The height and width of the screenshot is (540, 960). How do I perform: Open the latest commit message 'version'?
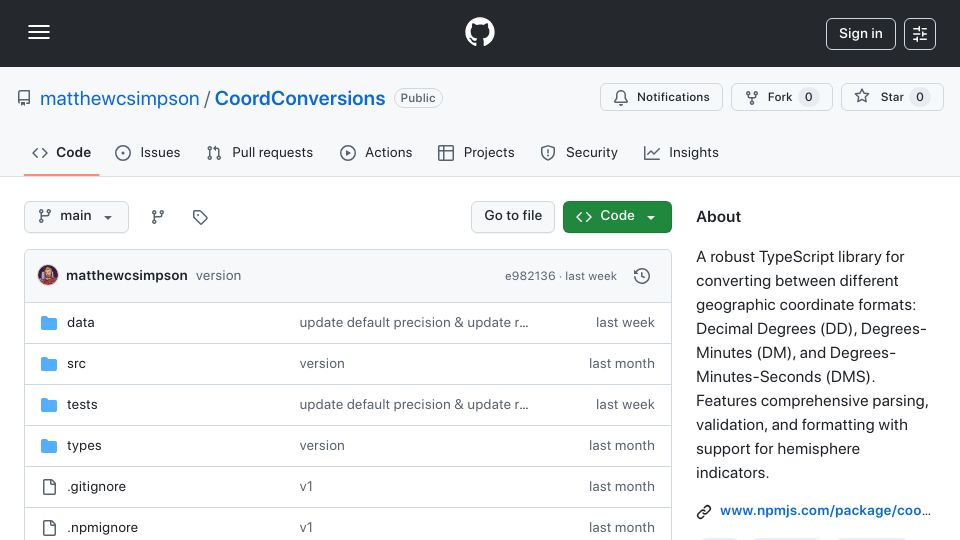click(219, 276)
